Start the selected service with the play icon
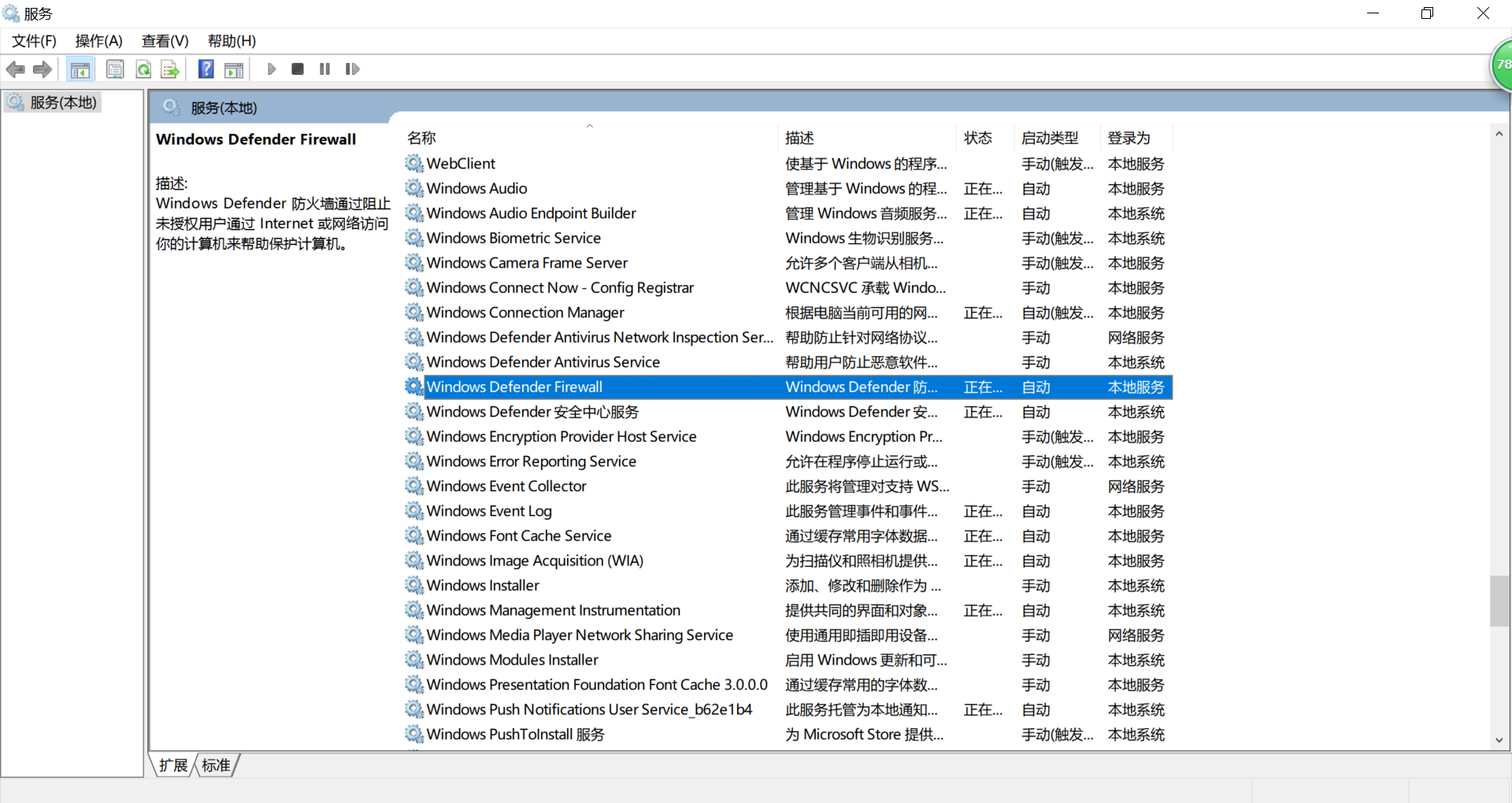The image size is (1512, 803). pyautogui.click(x=272, y=69)
